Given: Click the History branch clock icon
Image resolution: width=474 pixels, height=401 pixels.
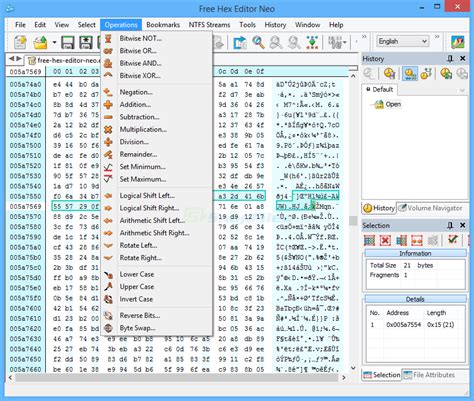Looking at the screenshot, I should [427, 73].
